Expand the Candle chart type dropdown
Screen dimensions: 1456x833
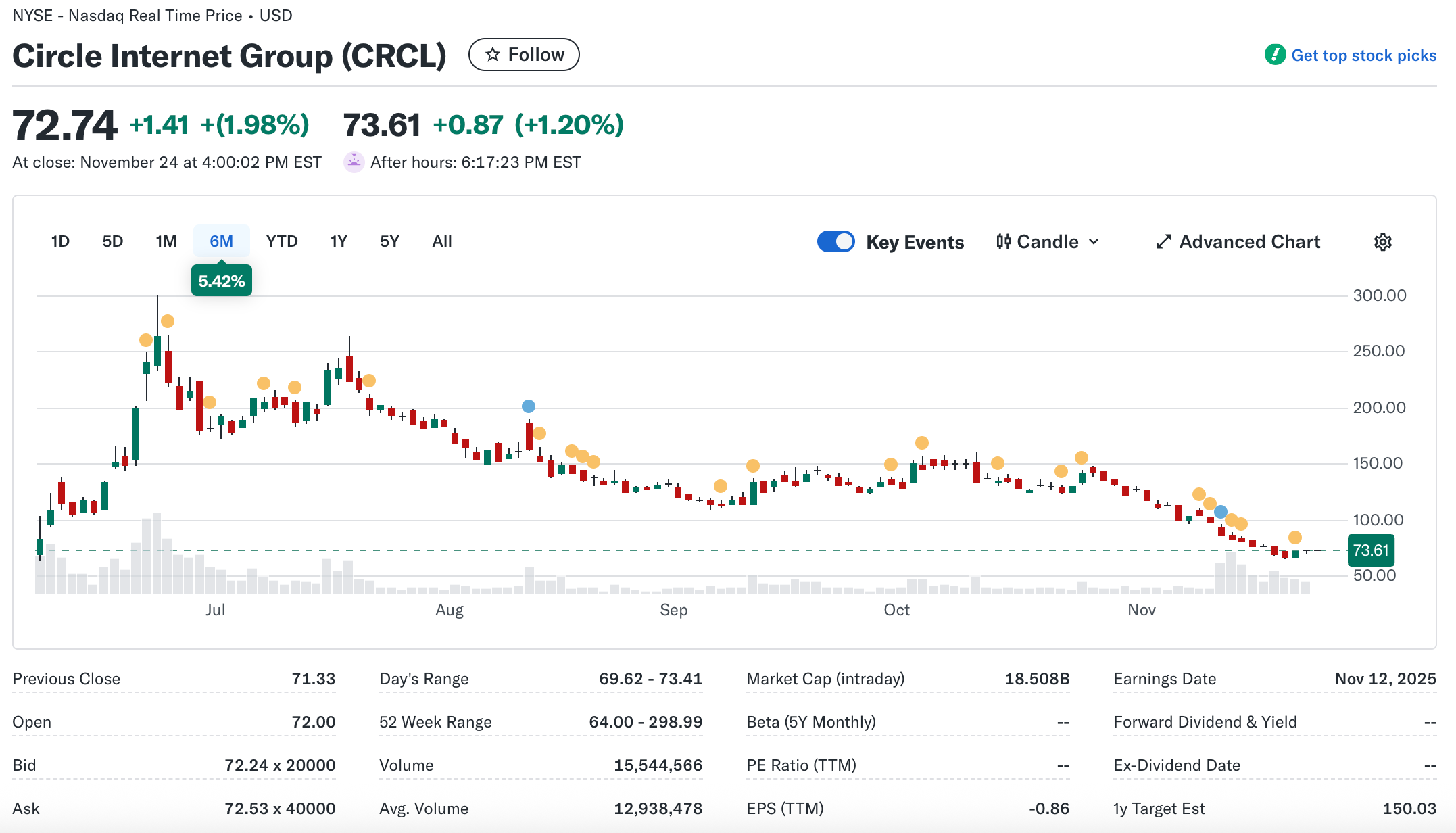tap(1048, 242)
